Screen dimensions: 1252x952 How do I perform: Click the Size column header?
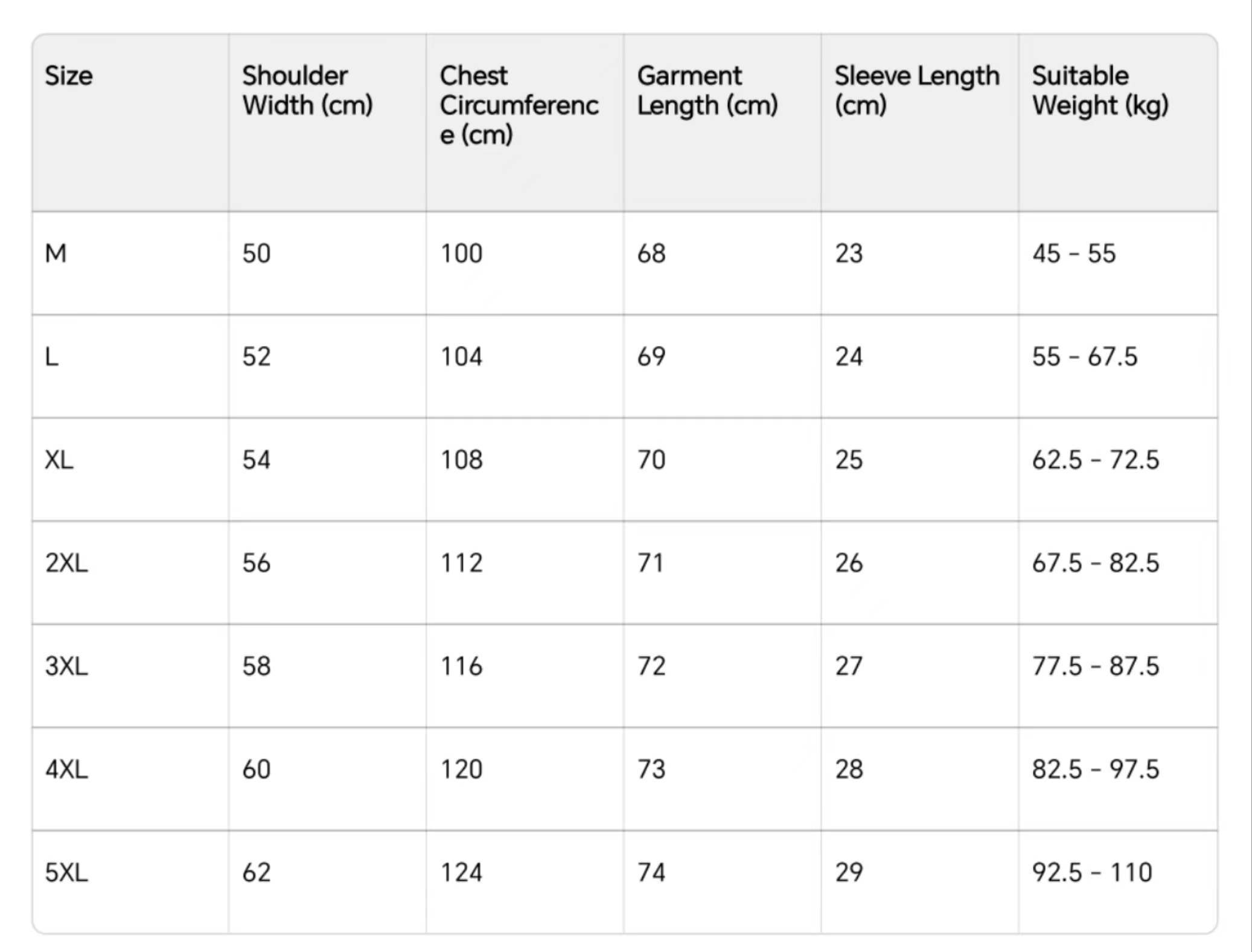(x=69, y=76)
